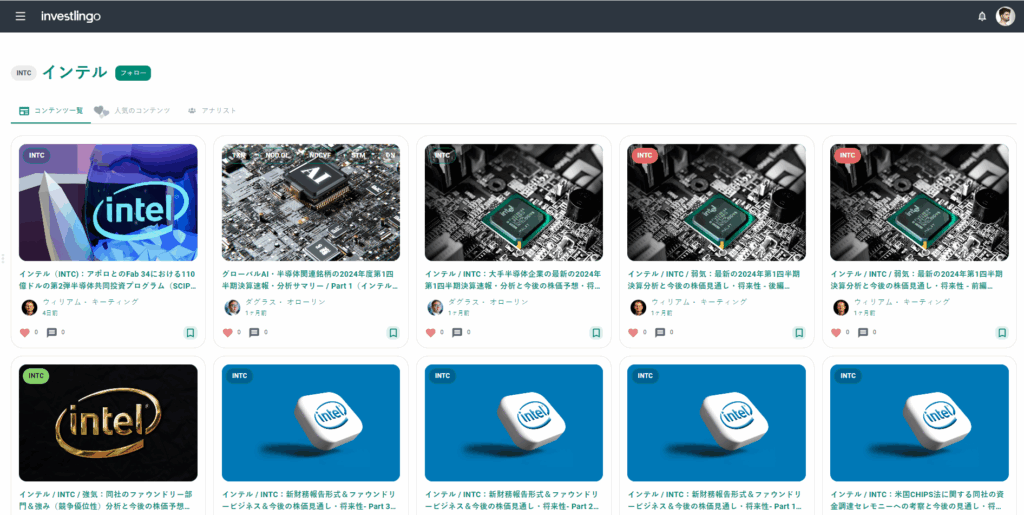Click the green INTC tag on 強気 article
1024x515 pixels.
[x=36, y=376]
